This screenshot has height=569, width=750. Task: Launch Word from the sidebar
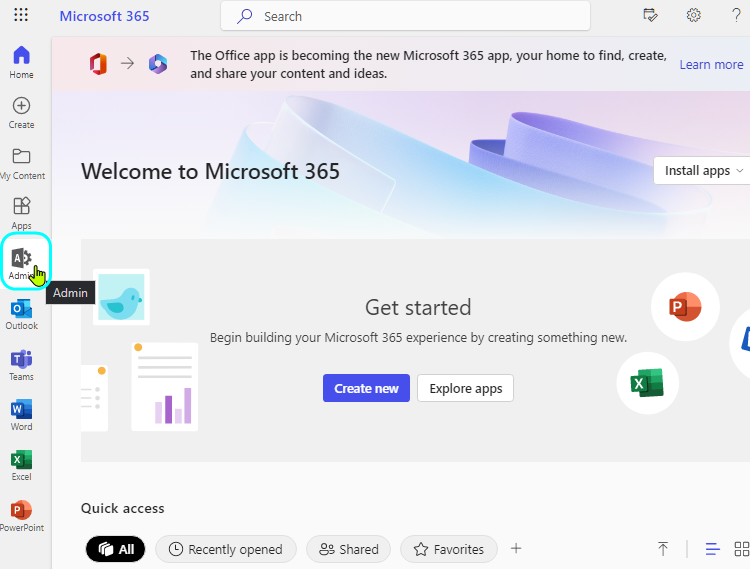(x=22, y=415)
